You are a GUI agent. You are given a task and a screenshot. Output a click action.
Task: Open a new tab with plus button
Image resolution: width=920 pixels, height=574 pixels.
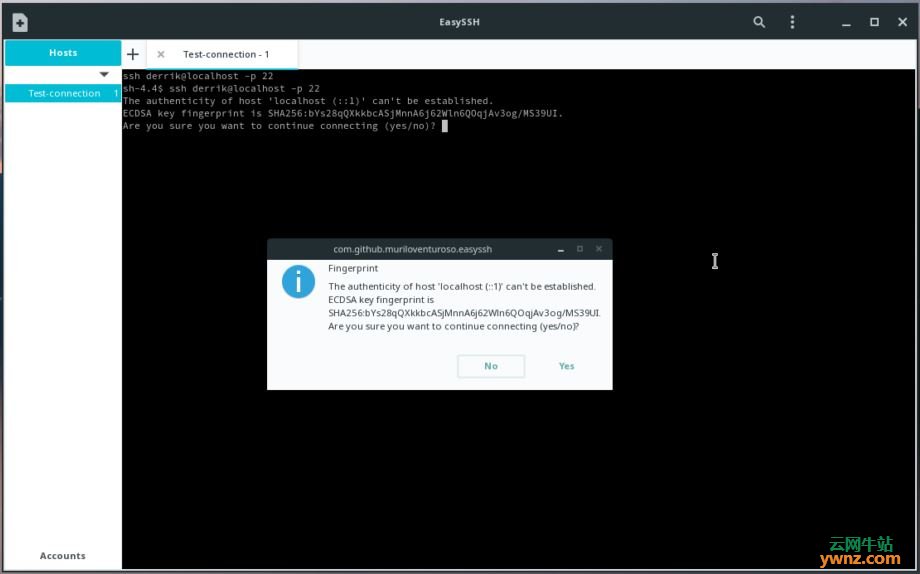coord(133,54)
